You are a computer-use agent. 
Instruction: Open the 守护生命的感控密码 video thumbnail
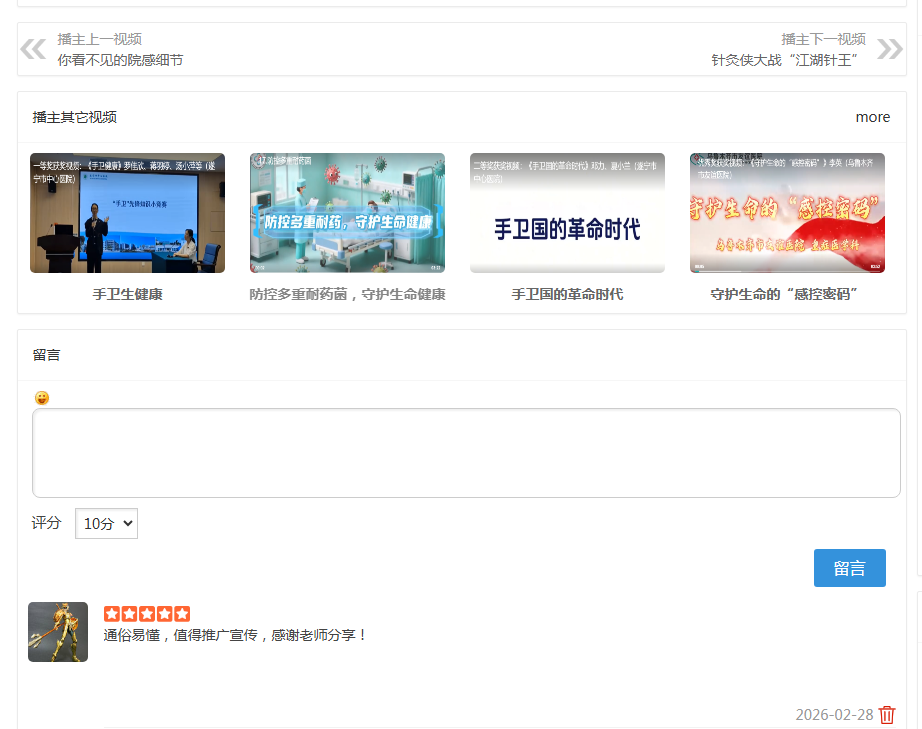[787, 213]
